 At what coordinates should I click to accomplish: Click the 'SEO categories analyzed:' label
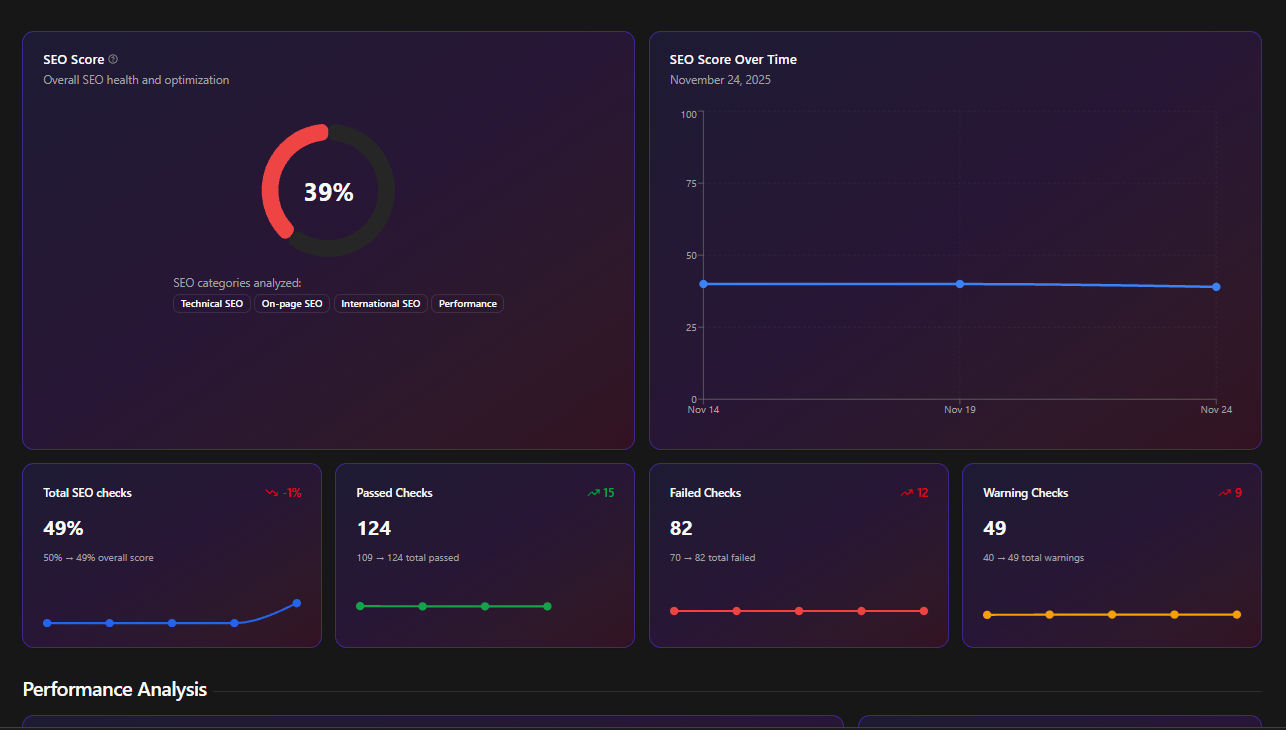tap(237, 283)
